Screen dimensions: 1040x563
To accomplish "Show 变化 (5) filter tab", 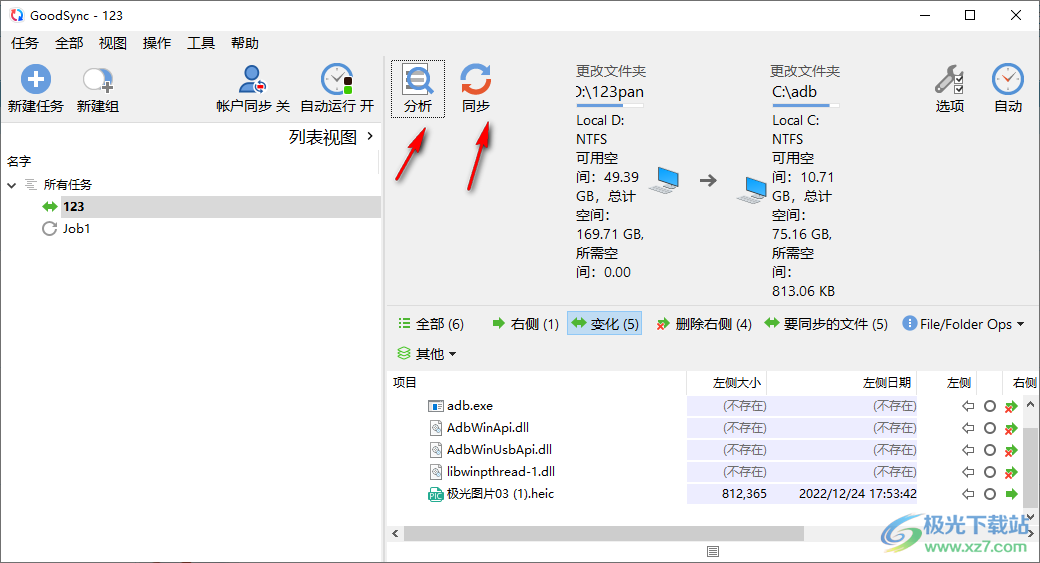I will click(x=604, y=324).
